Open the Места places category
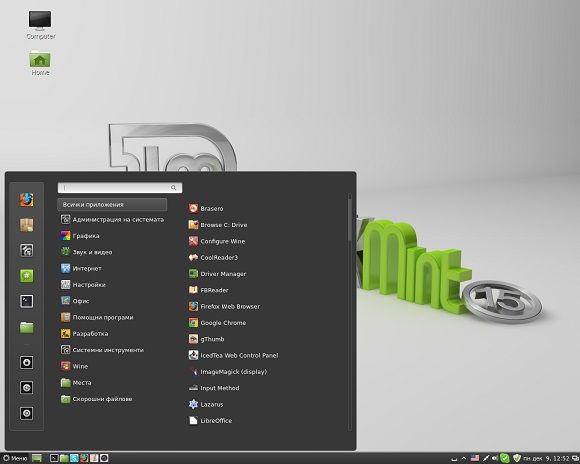Viewport: 580px width, 464px height. [x=76, y=382]
